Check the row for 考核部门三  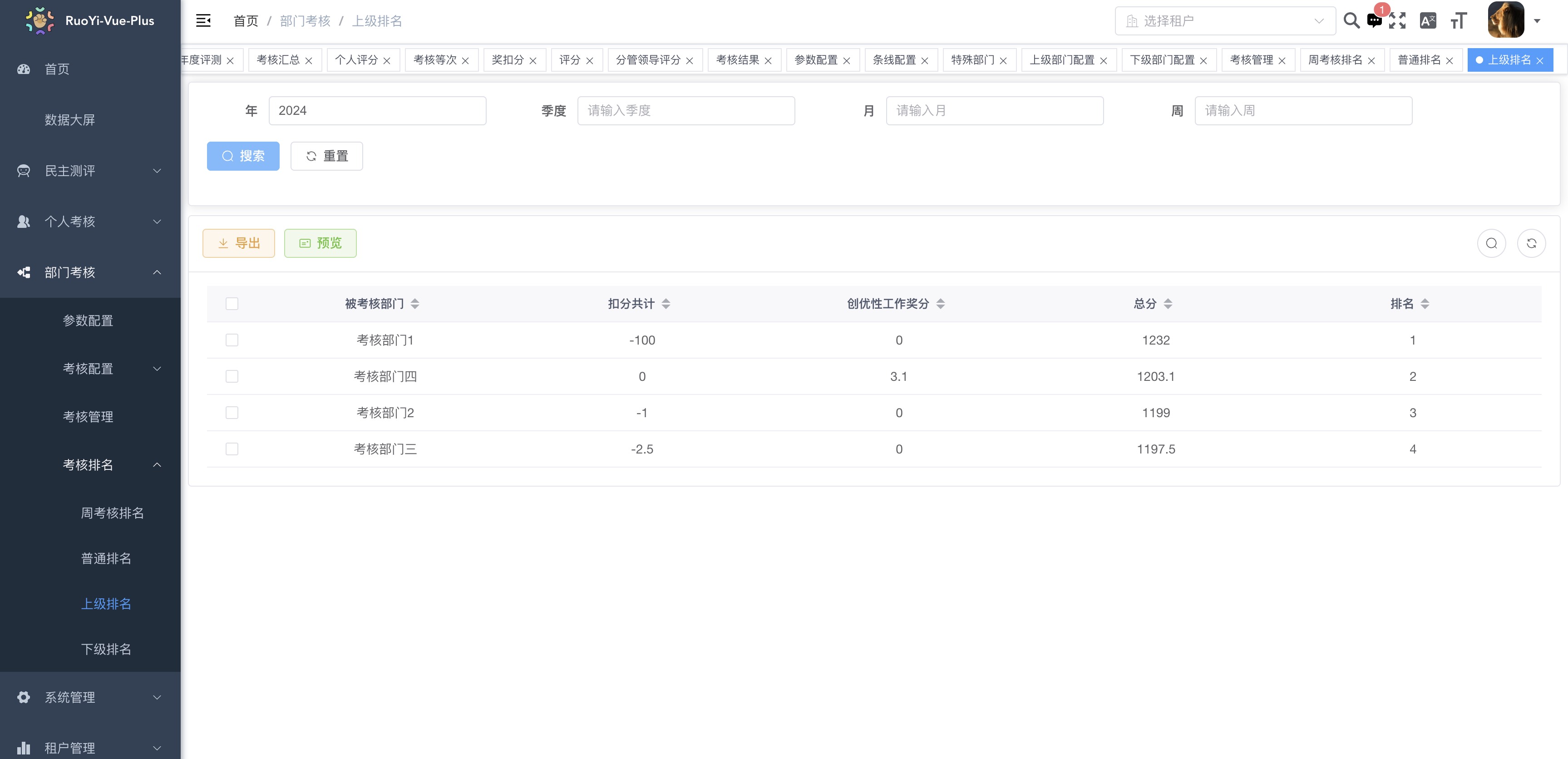[x=232, y=449]
